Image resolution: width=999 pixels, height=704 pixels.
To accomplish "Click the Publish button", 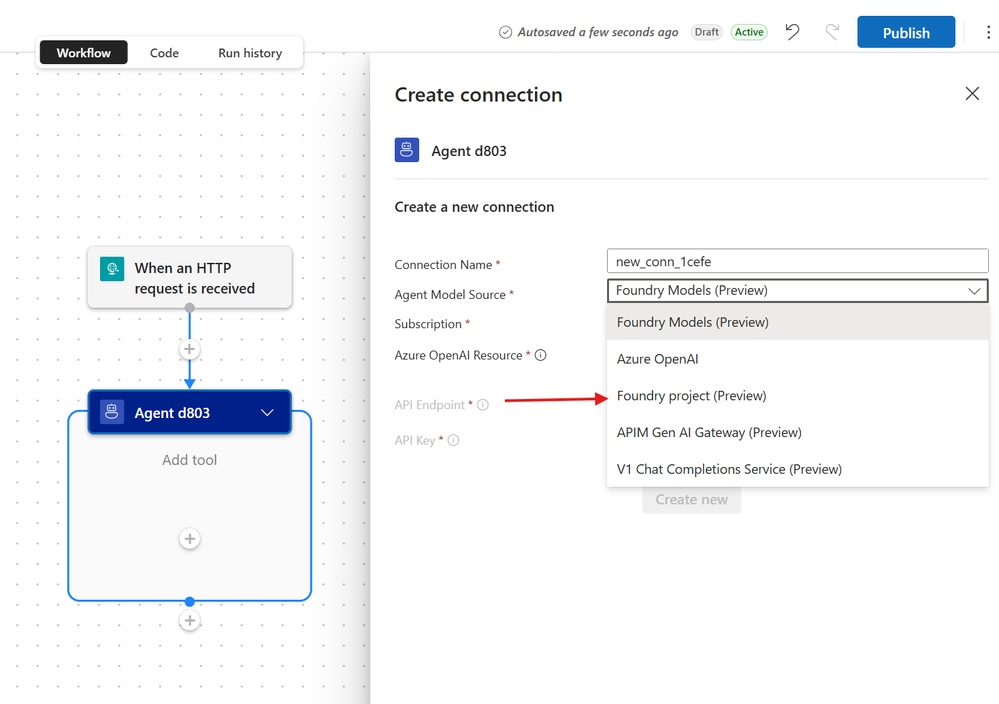I will coord(905,32).
